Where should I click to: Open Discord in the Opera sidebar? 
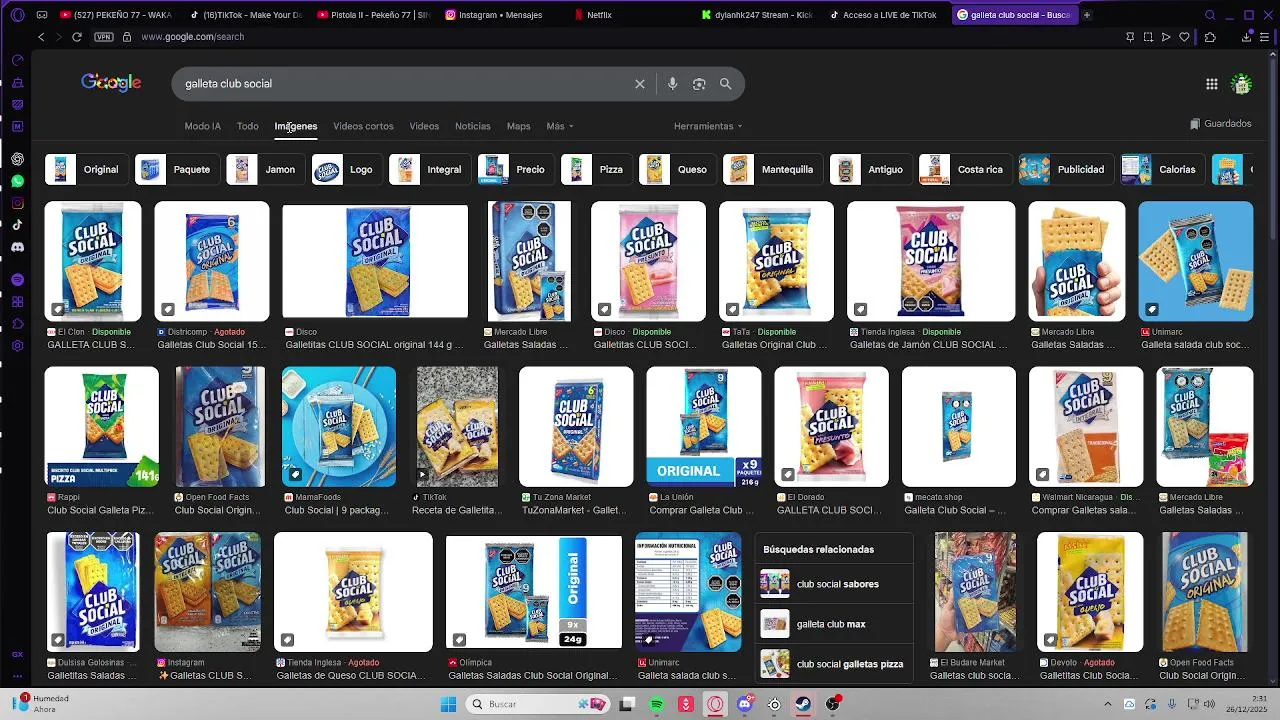(17, 247)
